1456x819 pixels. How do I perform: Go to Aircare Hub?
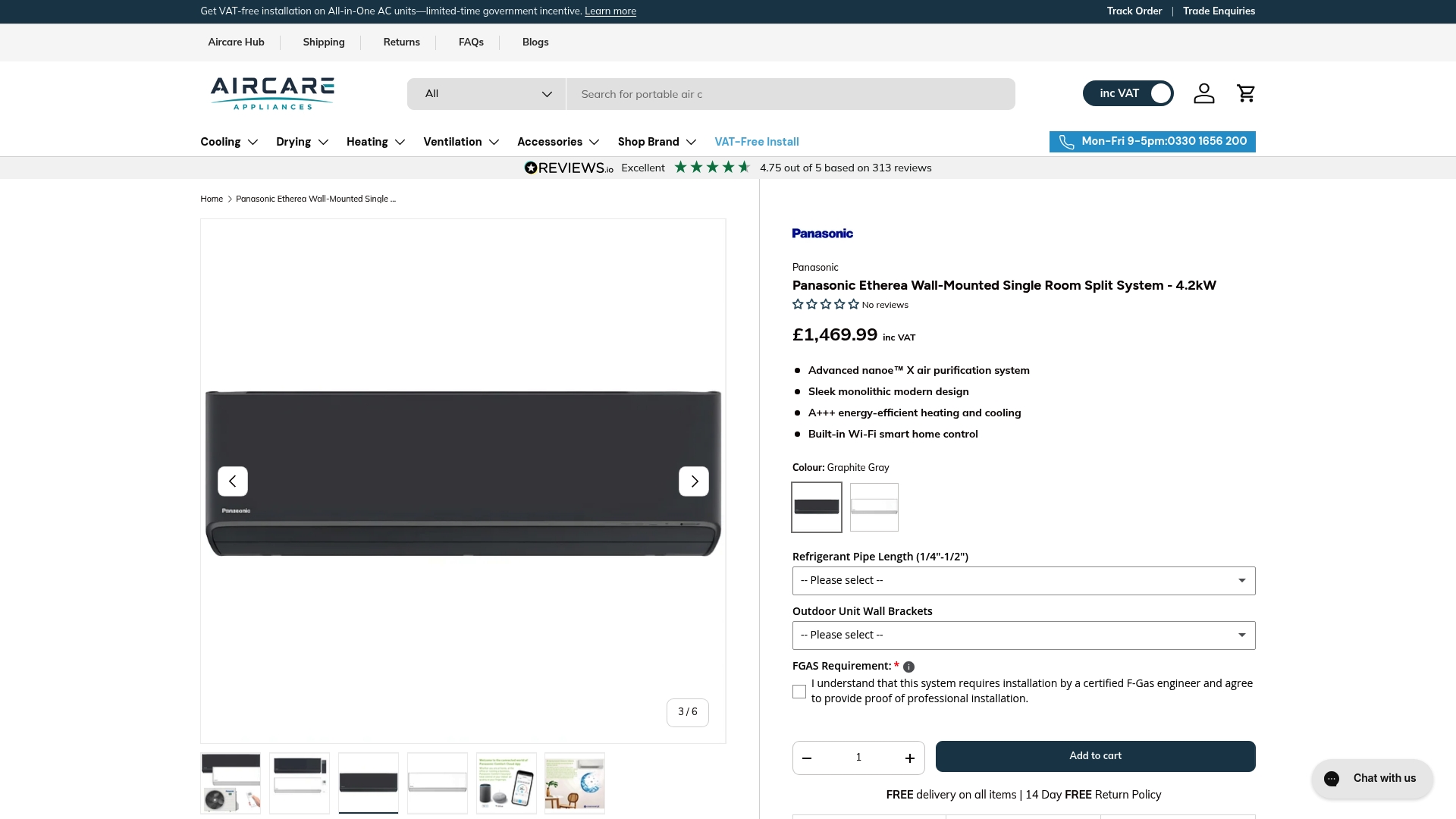pyautogui.click(x=236, y=42)
